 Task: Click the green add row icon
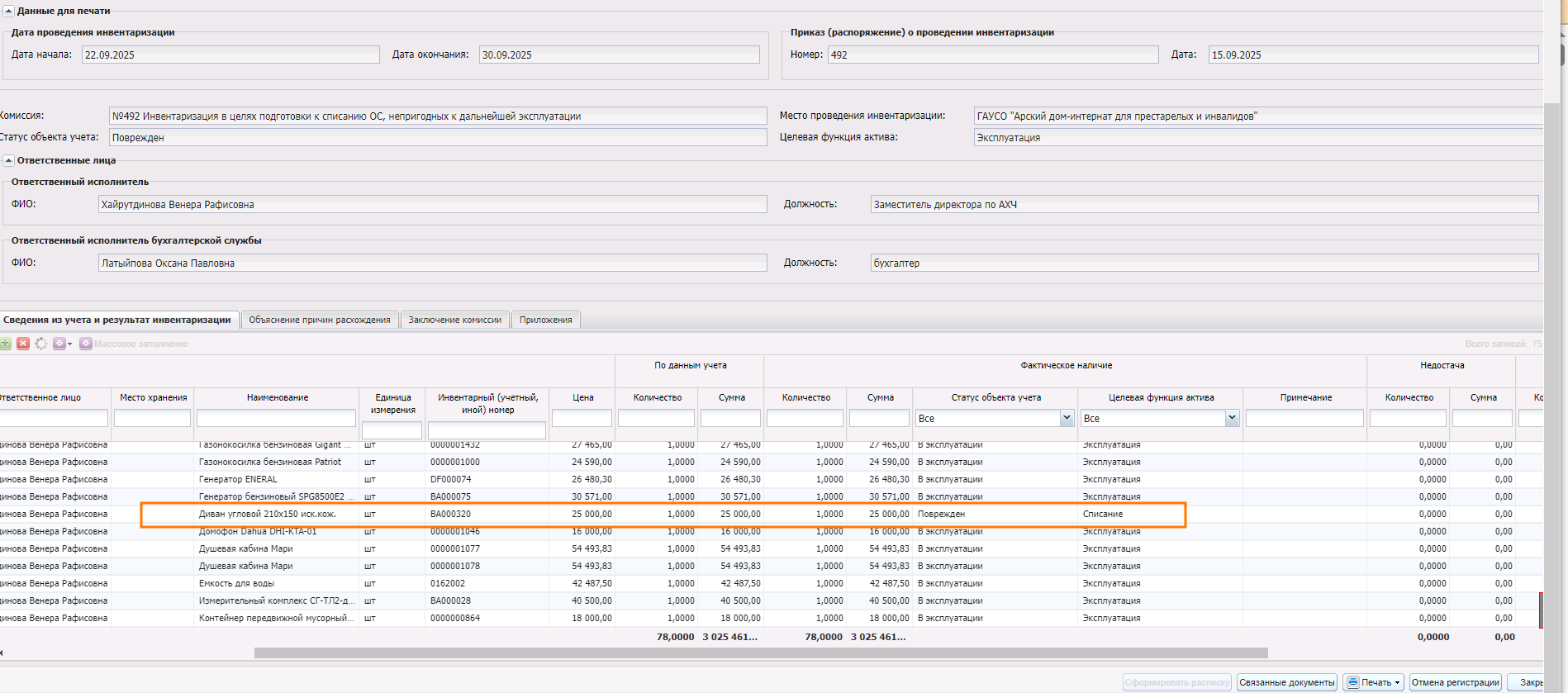pos(5,344)
